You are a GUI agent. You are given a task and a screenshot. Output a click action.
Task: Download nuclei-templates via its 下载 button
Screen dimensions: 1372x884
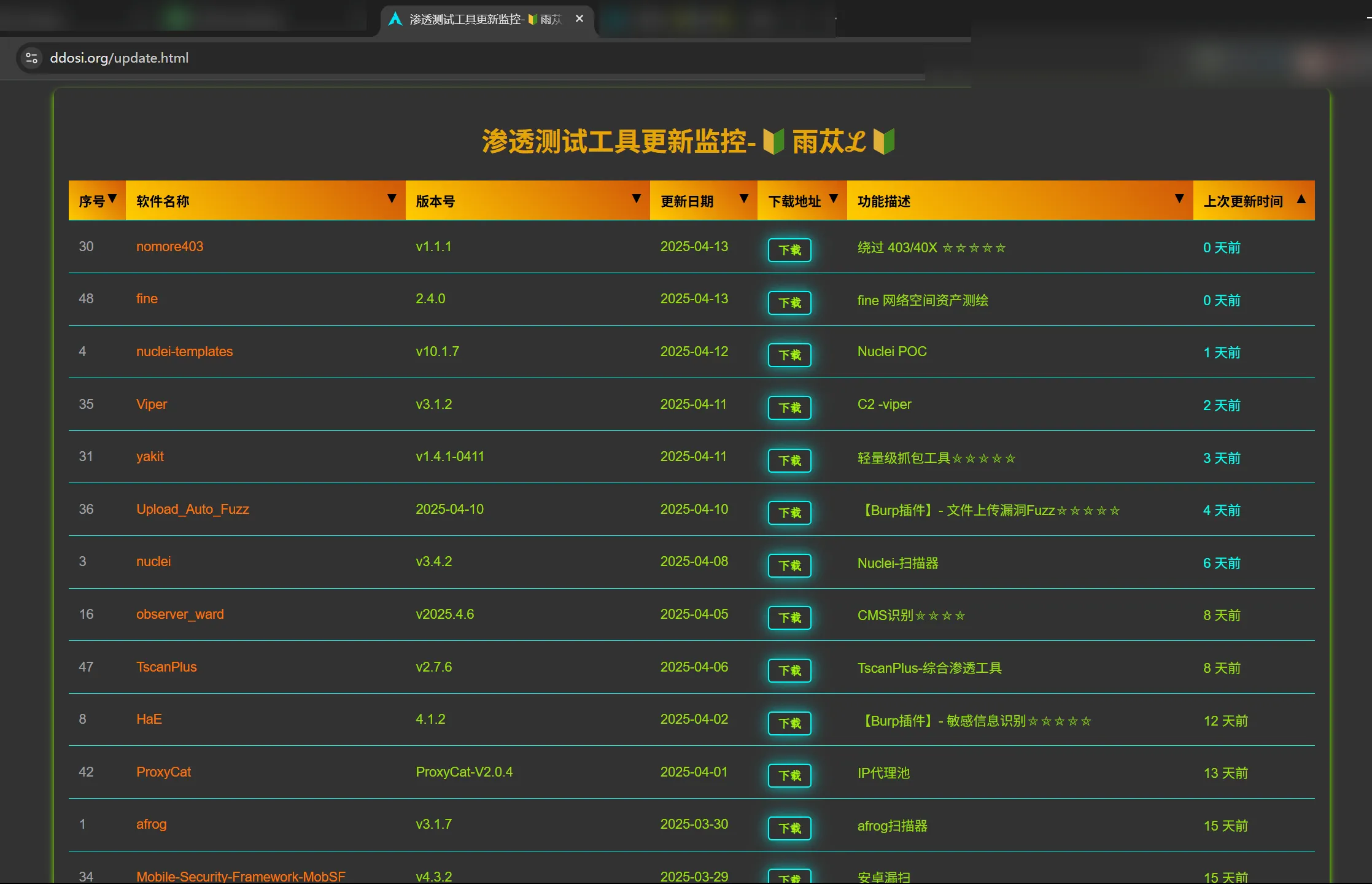click(789, 355)
